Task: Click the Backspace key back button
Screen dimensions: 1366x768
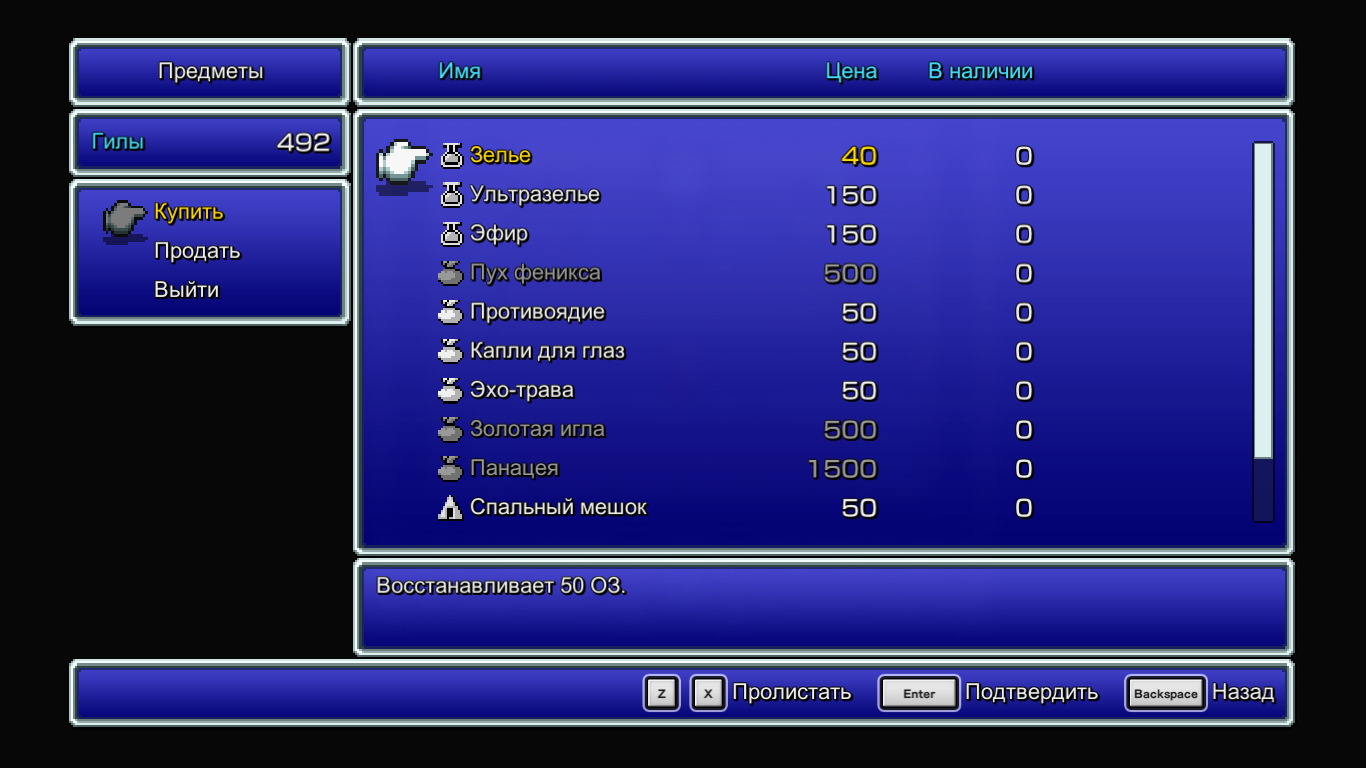Action: pyautogui.click(x=1166, y=693)
